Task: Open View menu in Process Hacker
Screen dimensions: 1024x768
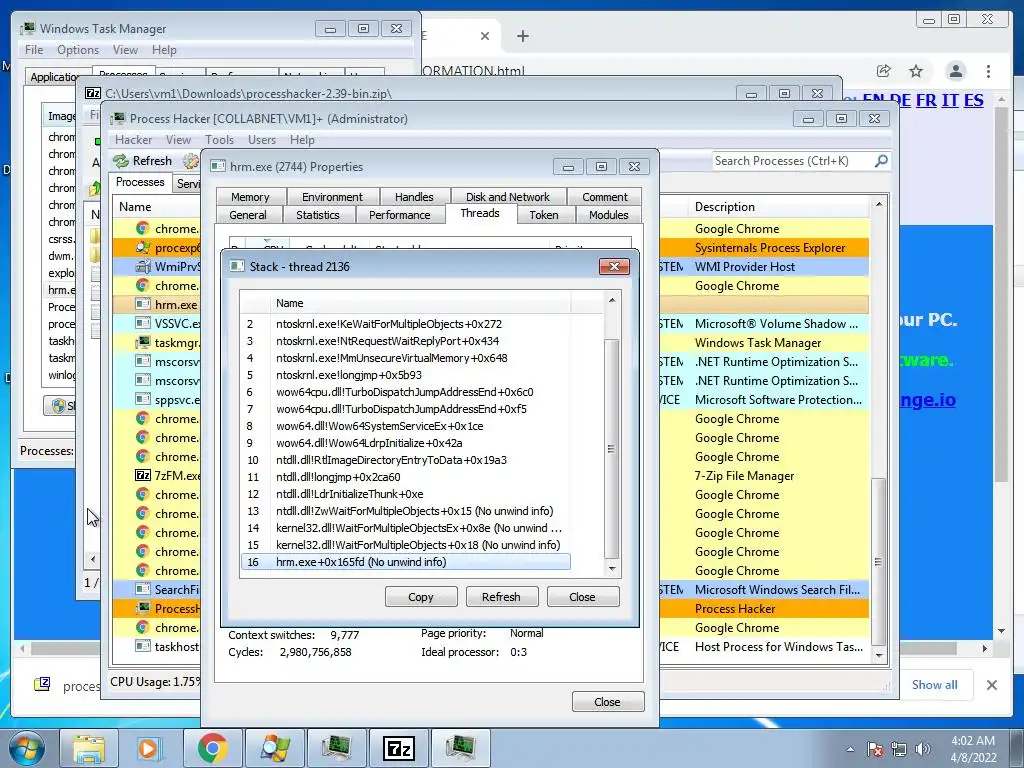Action: [x=178, y=140]
